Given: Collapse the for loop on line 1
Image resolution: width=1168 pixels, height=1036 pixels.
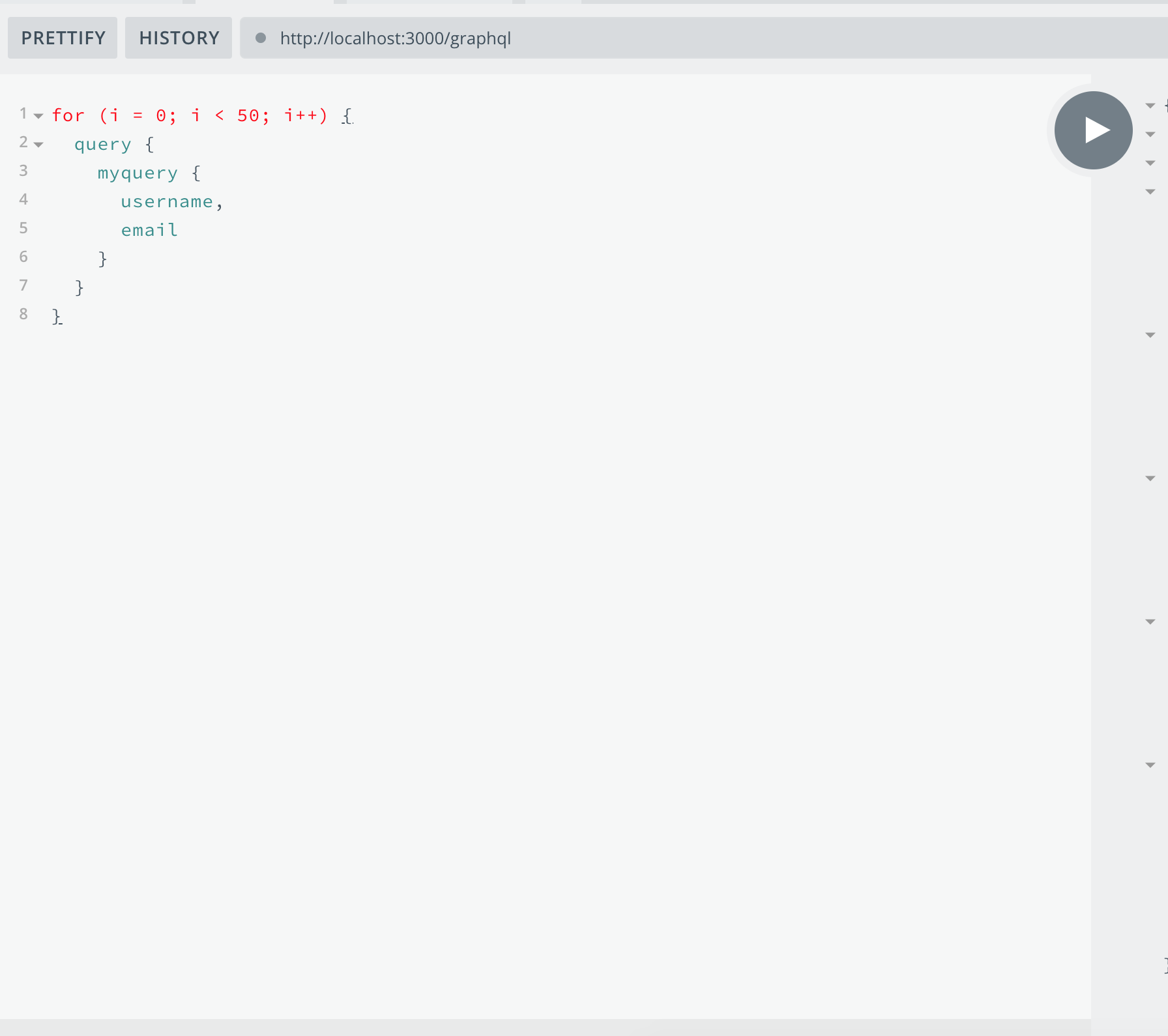Looking at the screenshot, I should coord(39,115).
